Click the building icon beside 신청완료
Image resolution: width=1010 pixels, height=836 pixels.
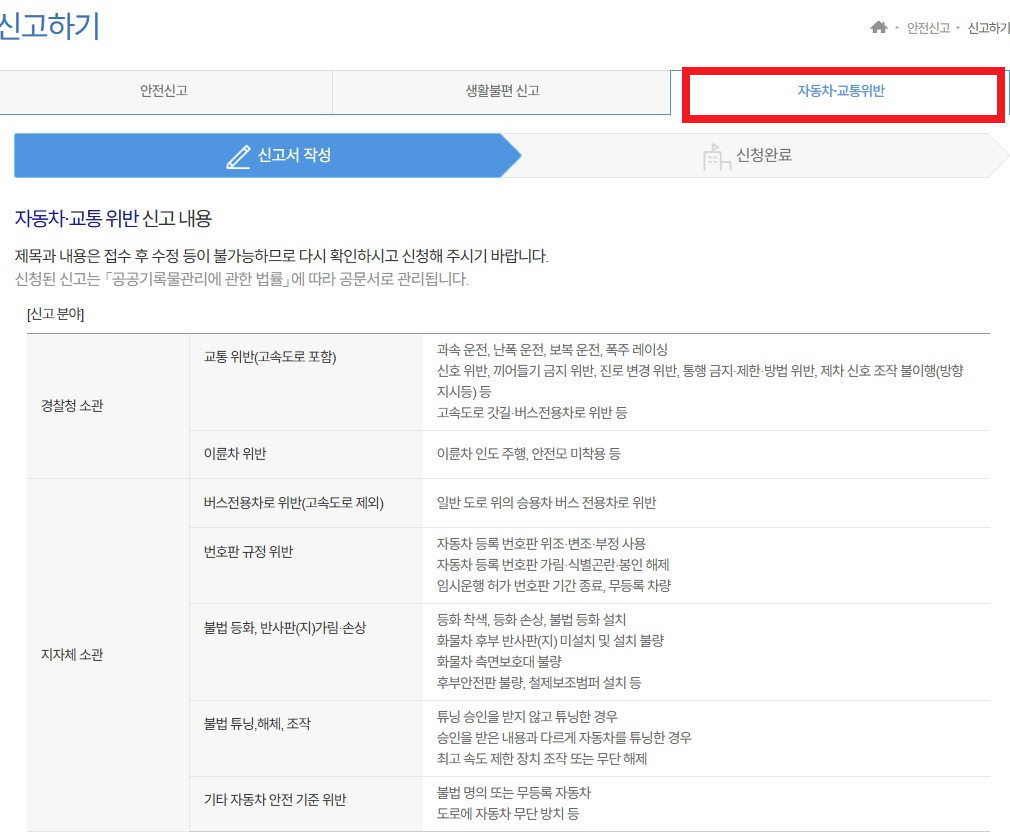[x=716, y=156]
